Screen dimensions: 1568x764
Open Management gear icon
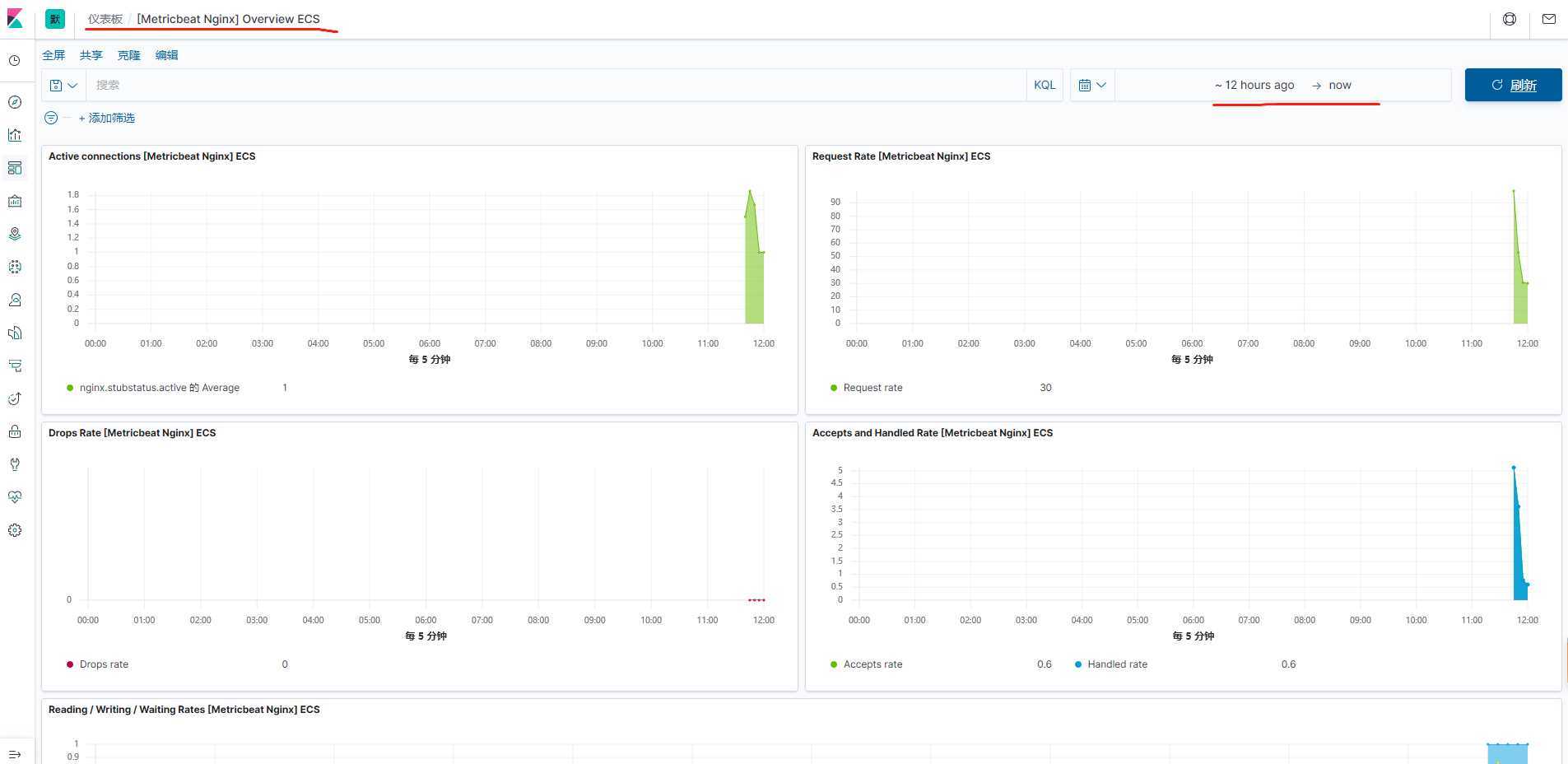pyautogui.click(x=15, y=530)
